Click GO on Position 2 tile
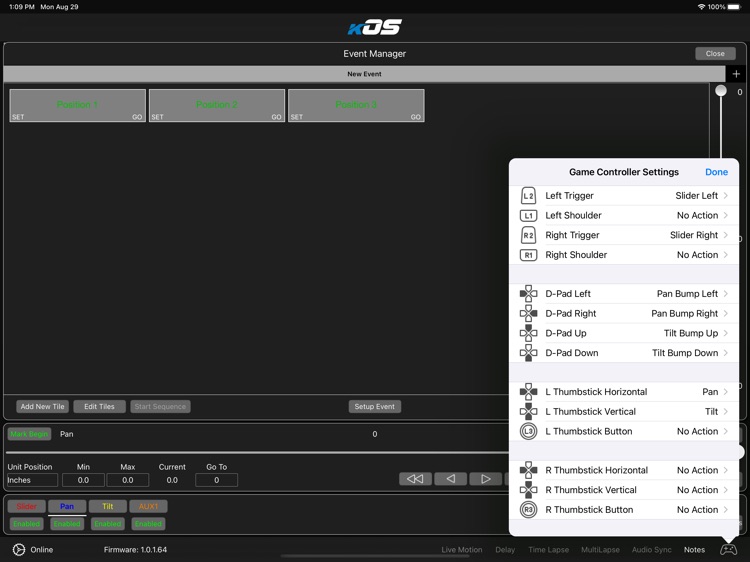 click(276, 117)
